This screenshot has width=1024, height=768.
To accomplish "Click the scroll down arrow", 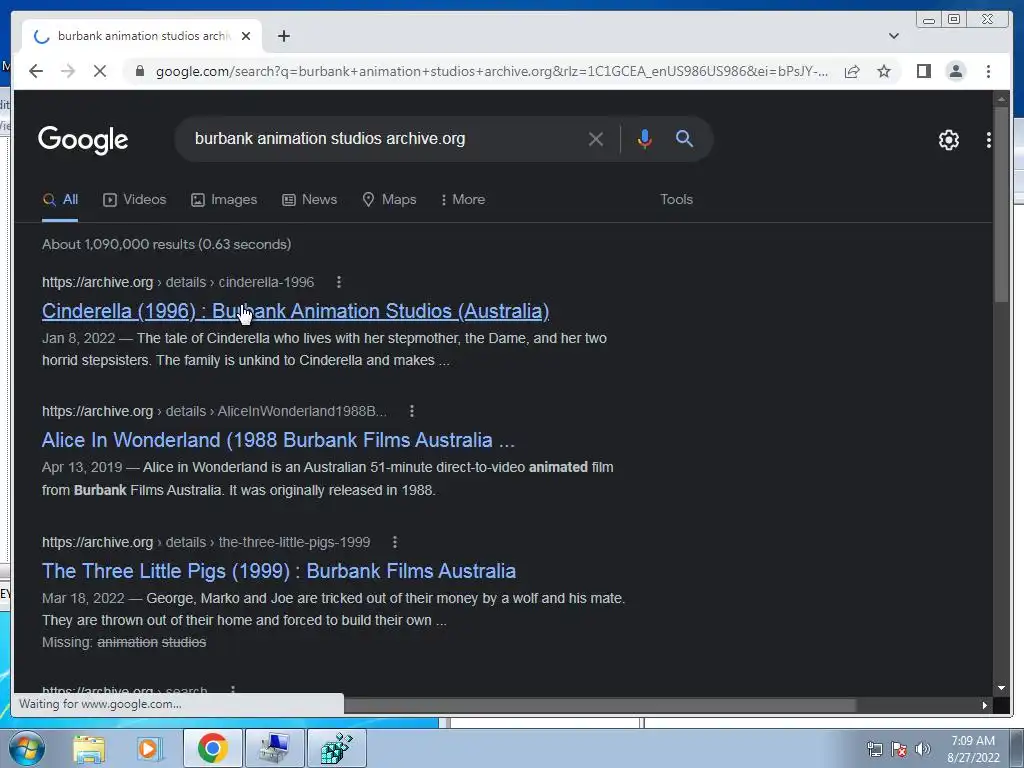I will (1001, 688).
